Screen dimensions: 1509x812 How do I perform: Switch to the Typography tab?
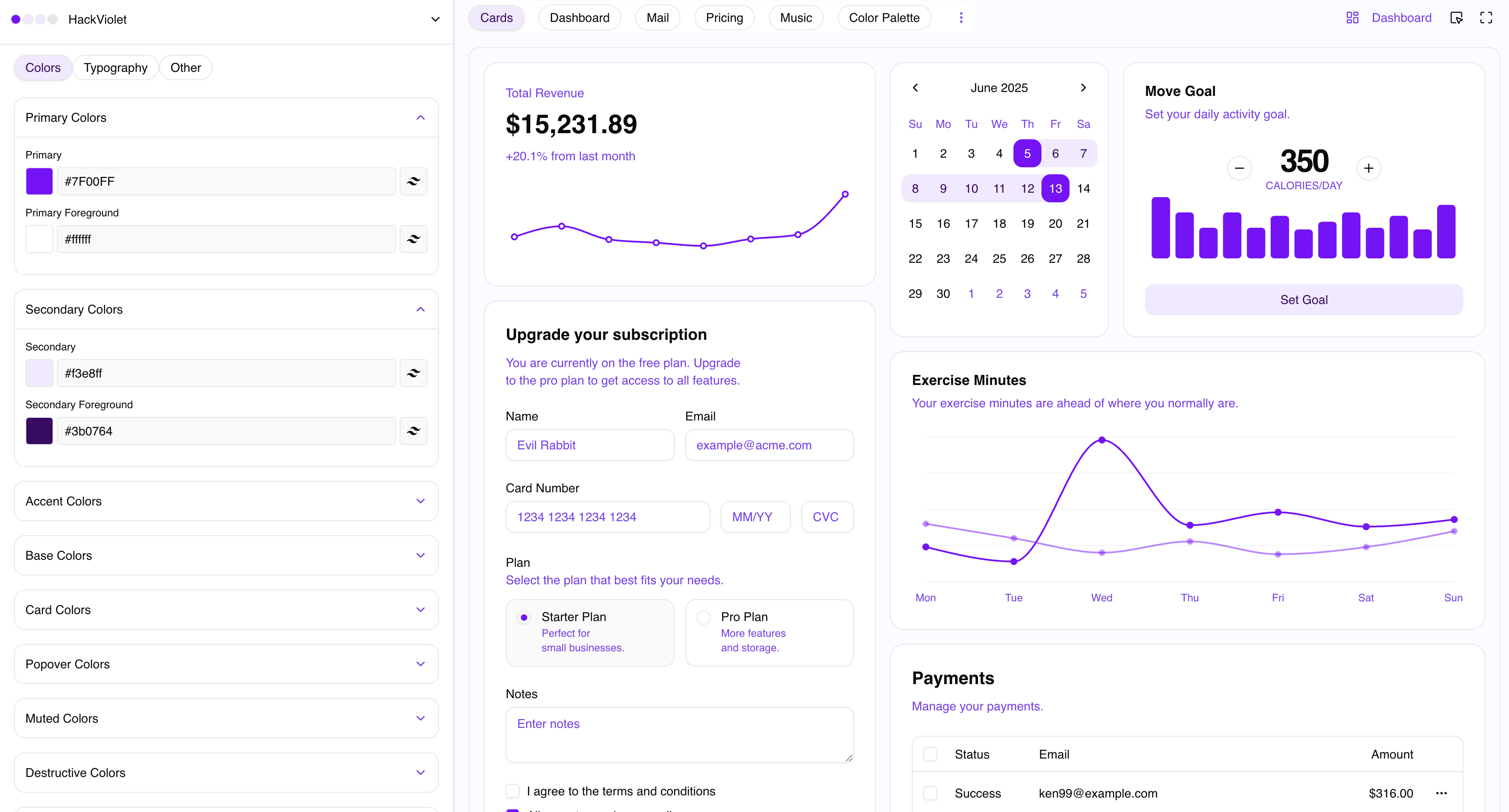click(x=115, y=68)
